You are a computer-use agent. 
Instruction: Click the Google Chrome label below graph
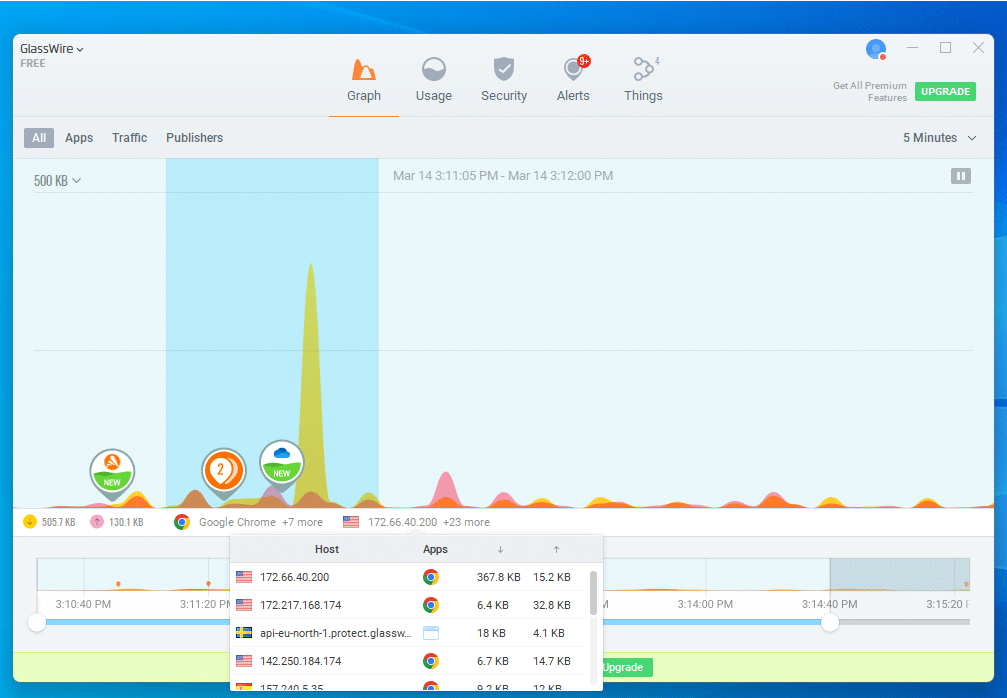click(x=237, y=522)
